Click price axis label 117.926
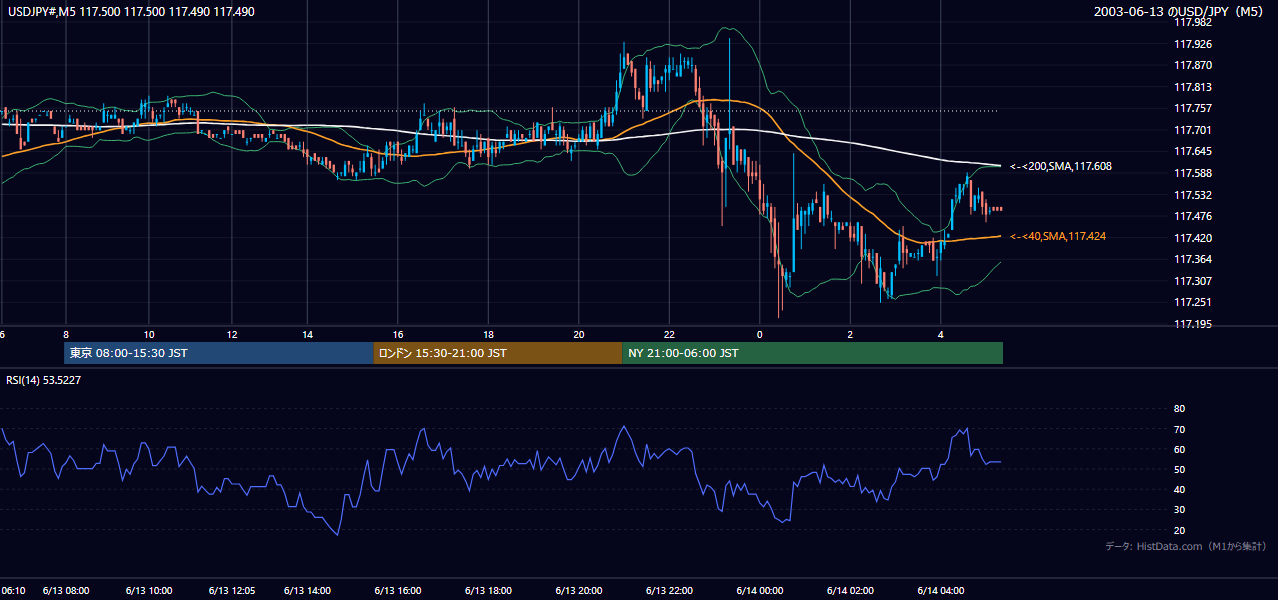1278x600 pixels. click(x=1192, y=44)
